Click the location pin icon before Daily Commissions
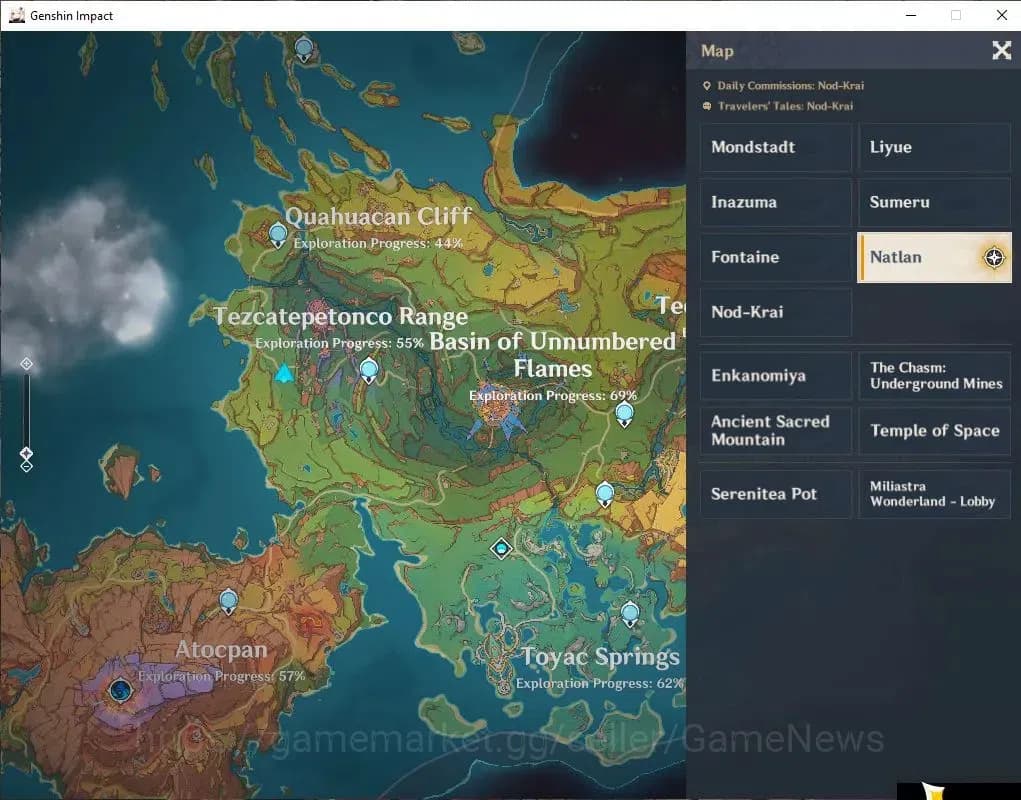 pyautogui.click(x=706, y=85)
